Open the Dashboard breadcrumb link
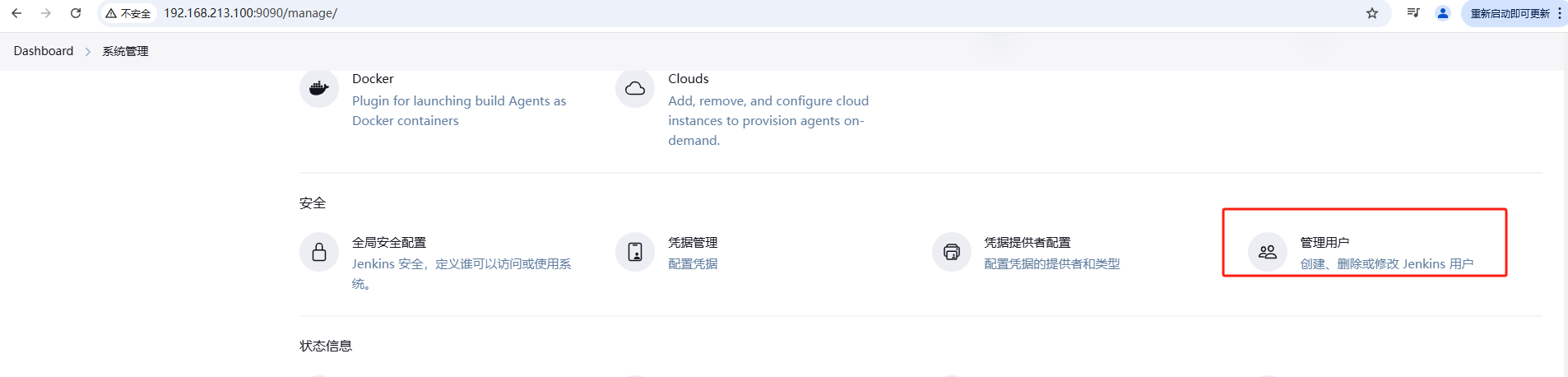 pos(44,51)
